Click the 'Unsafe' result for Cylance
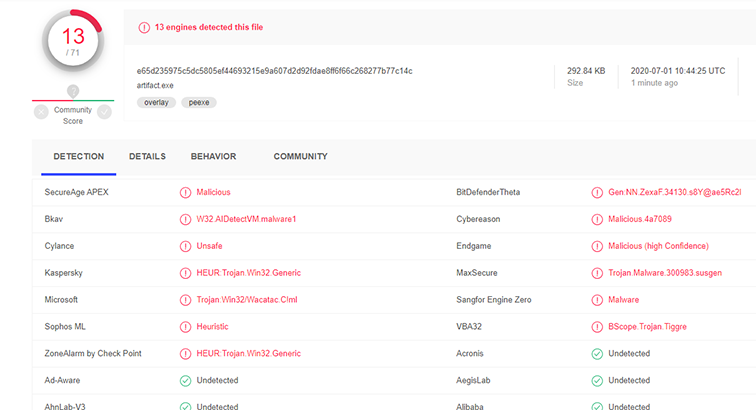This screenshot has width=756, height=410. pyautogui.click(x=209, y=246)
